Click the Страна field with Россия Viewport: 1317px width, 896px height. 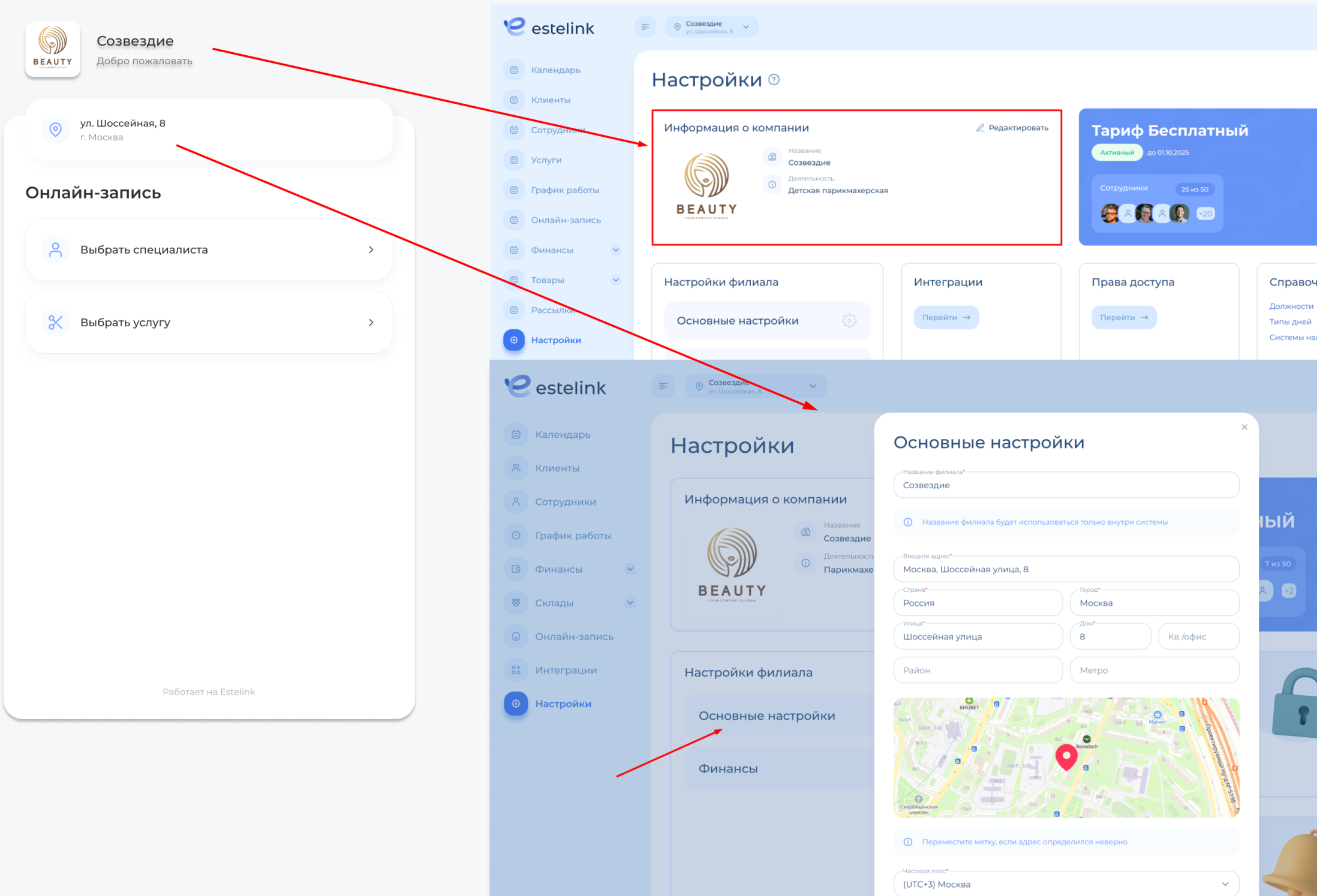[978, 603]
